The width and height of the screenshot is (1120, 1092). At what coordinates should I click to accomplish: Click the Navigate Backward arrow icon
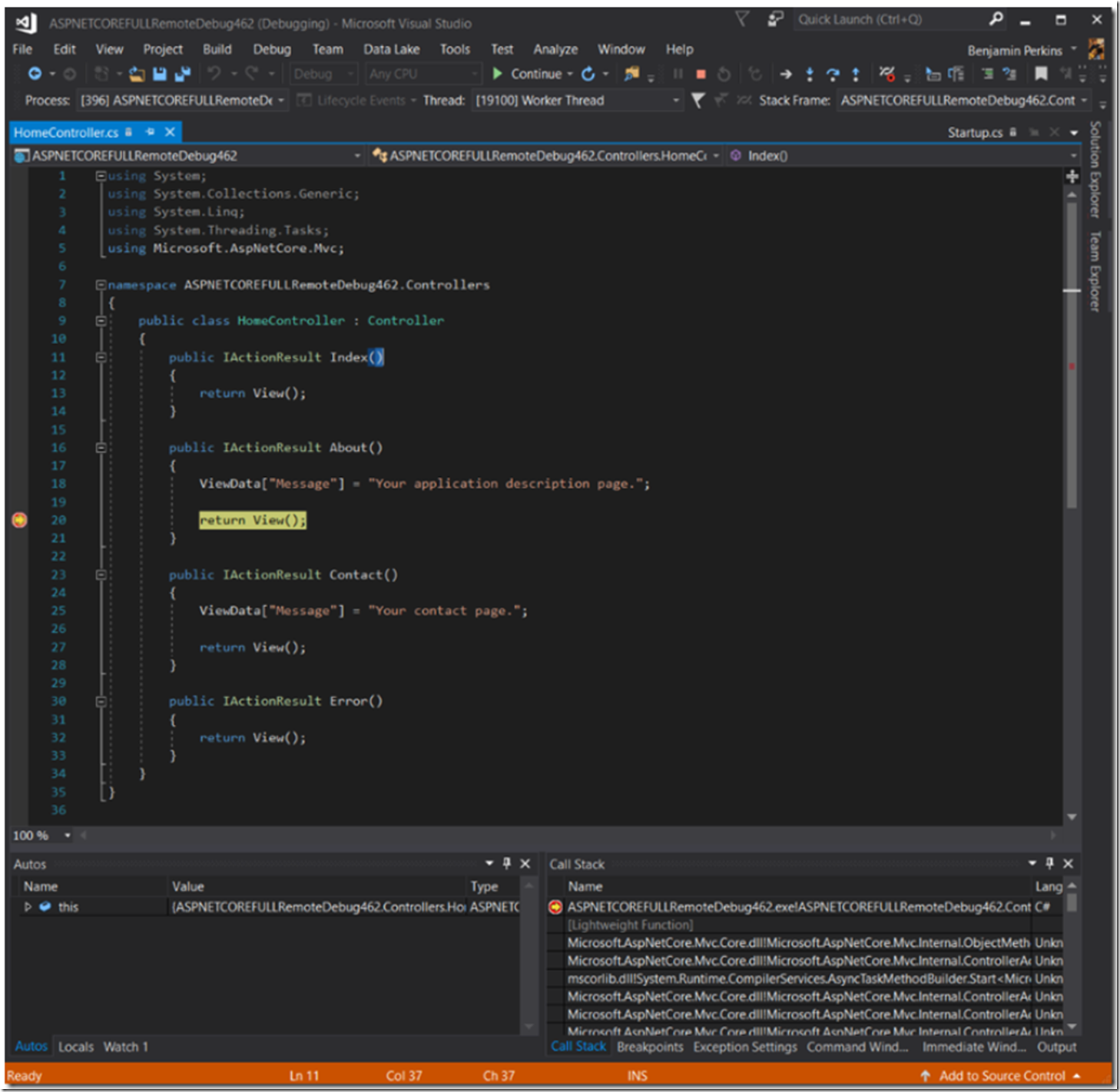[35, 74]
